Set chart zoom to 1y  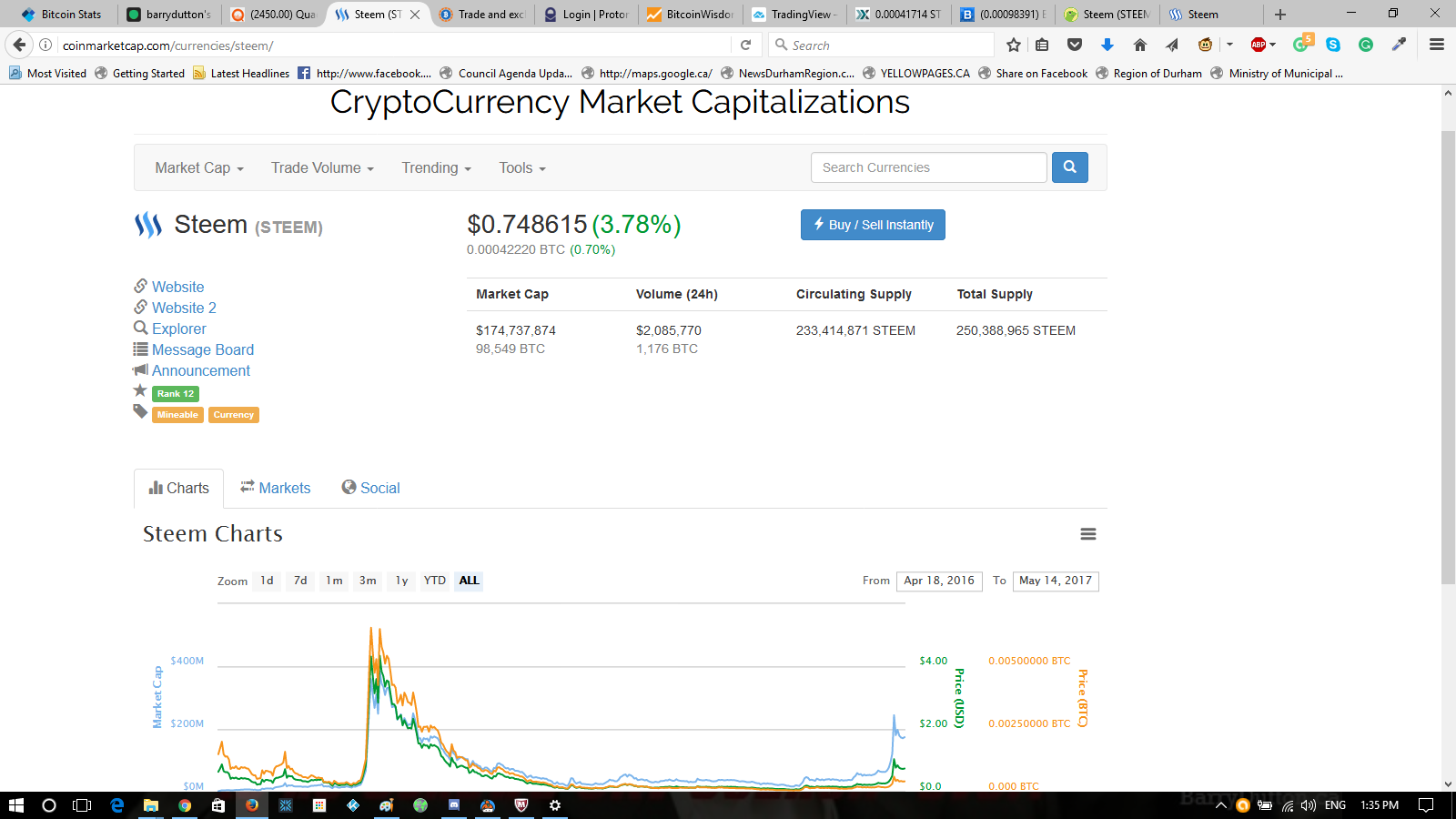coord(401,581)
